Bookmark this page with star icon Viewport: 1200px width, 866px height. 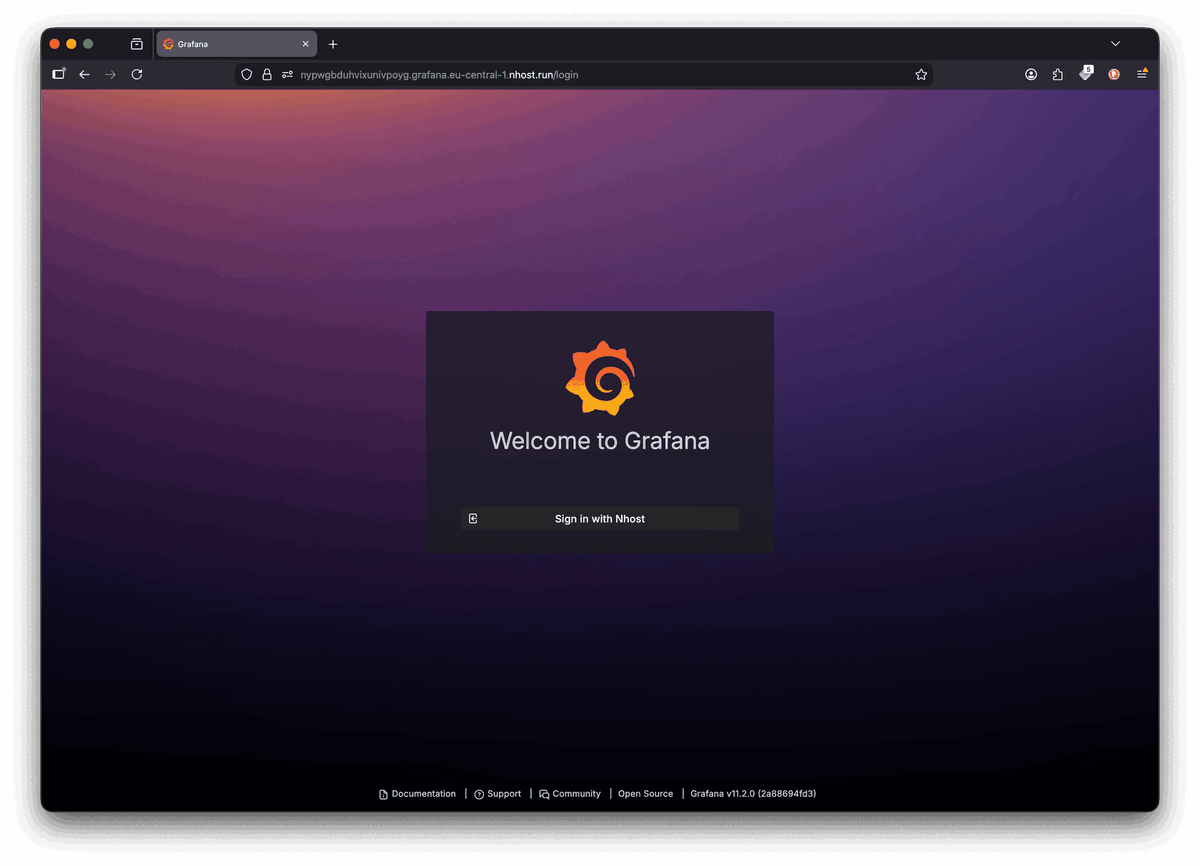[921, 74]
